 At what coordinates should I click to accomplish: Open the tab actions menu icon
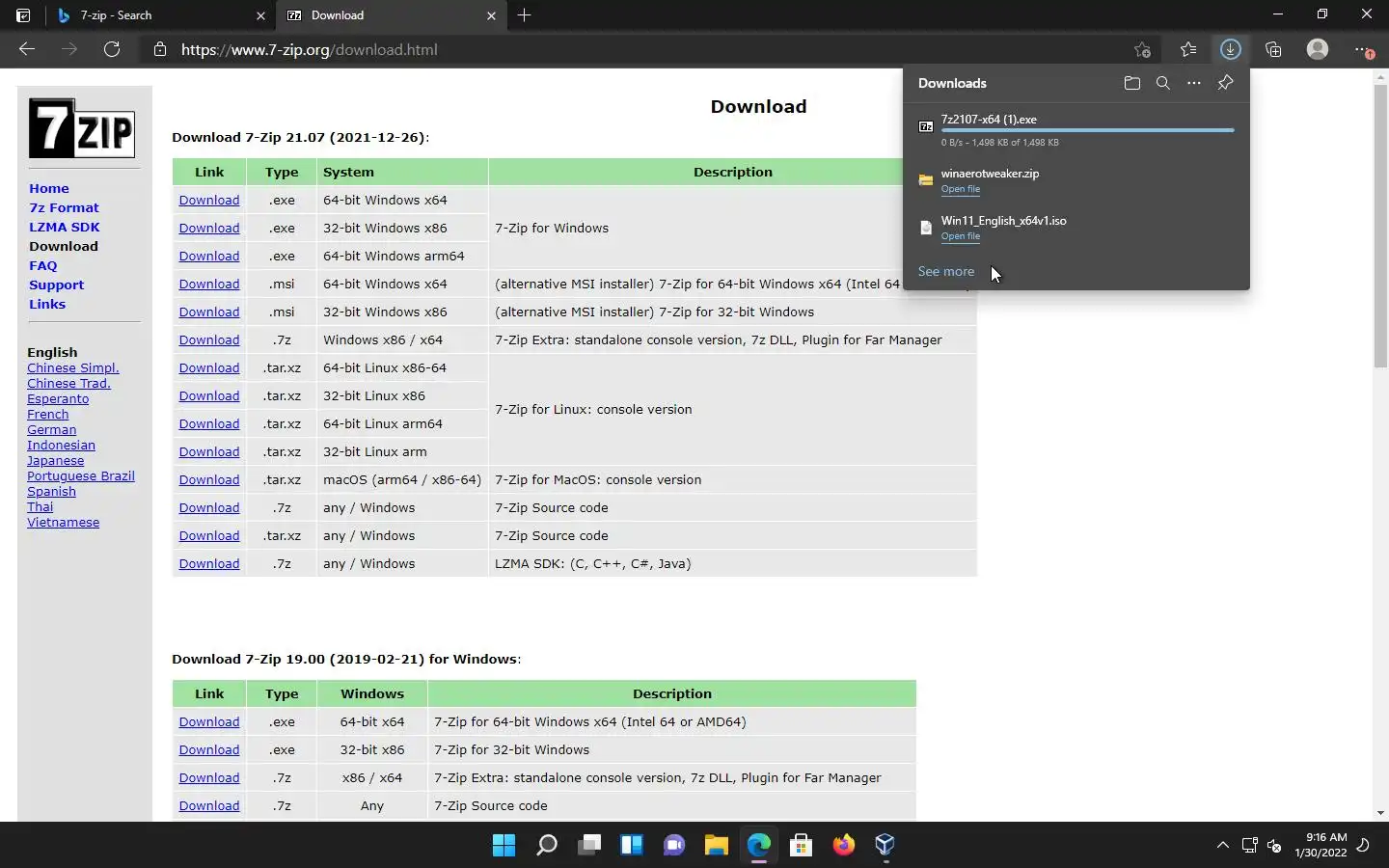click(x=23, y=15)
